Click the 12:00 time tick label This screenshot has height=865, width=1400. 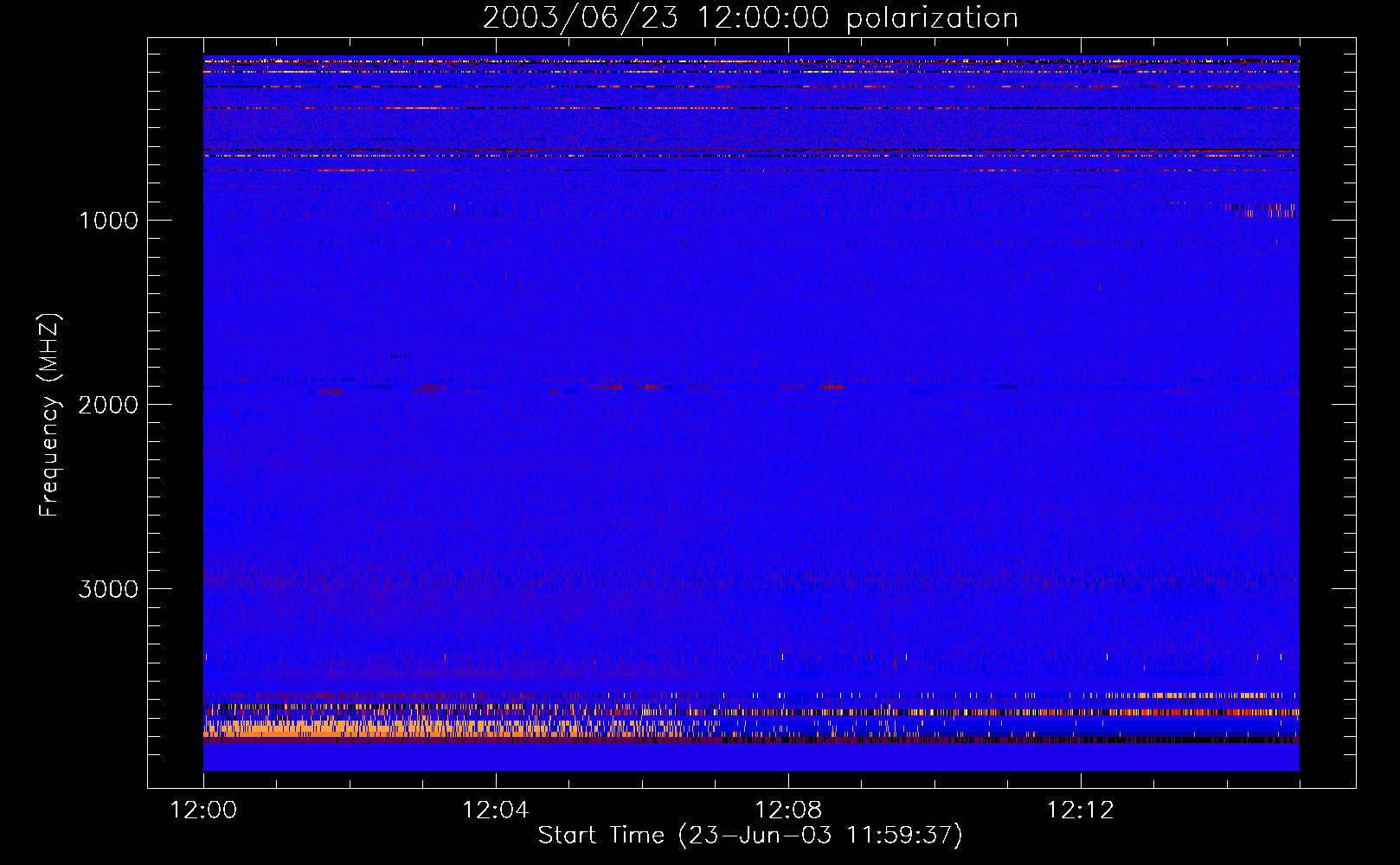click(203, 811)
